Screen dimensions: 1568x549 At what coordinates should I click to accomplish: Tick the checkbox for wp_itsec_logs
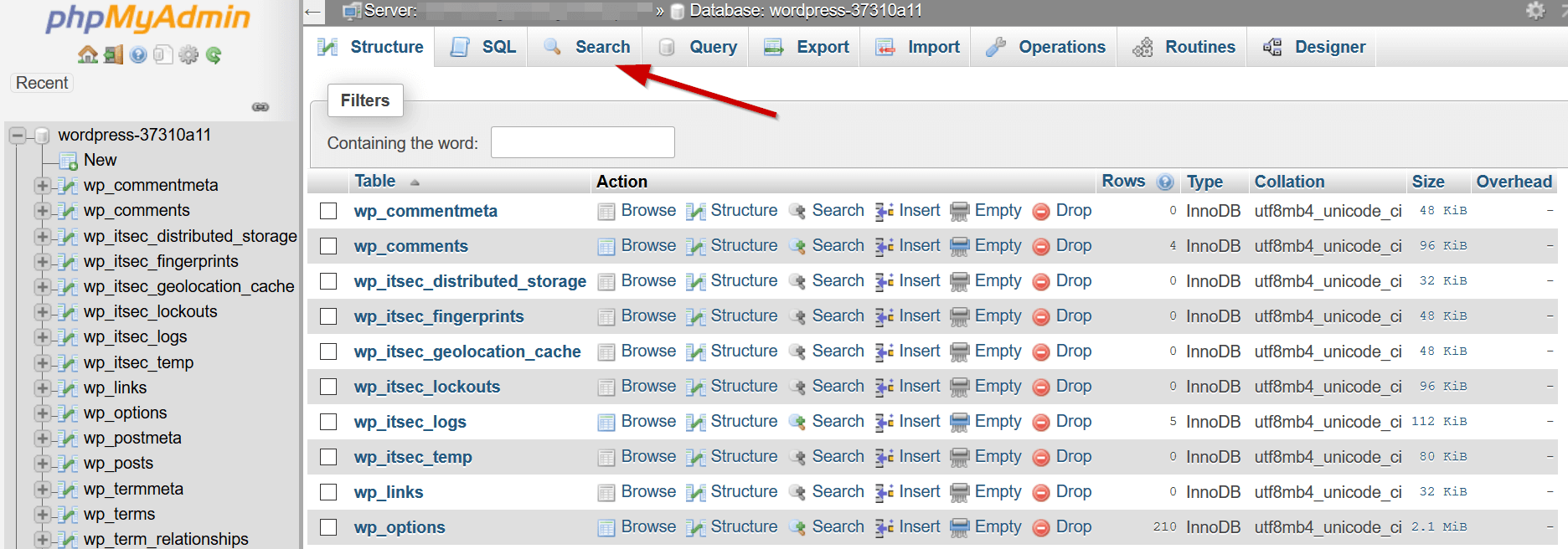[x=328, y=422]
